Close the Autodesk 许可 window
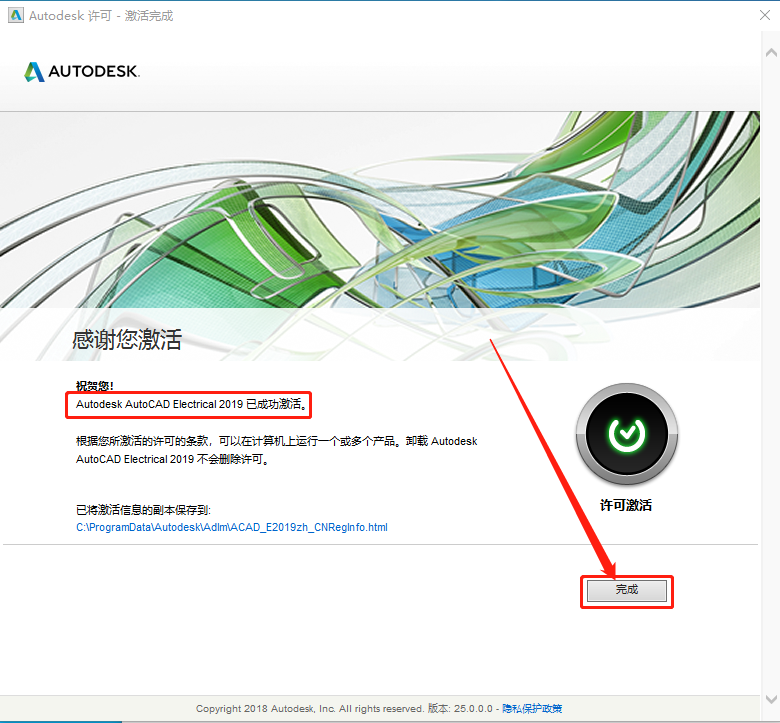Screen dimensions: 780x723 click(x=765, y=15)
